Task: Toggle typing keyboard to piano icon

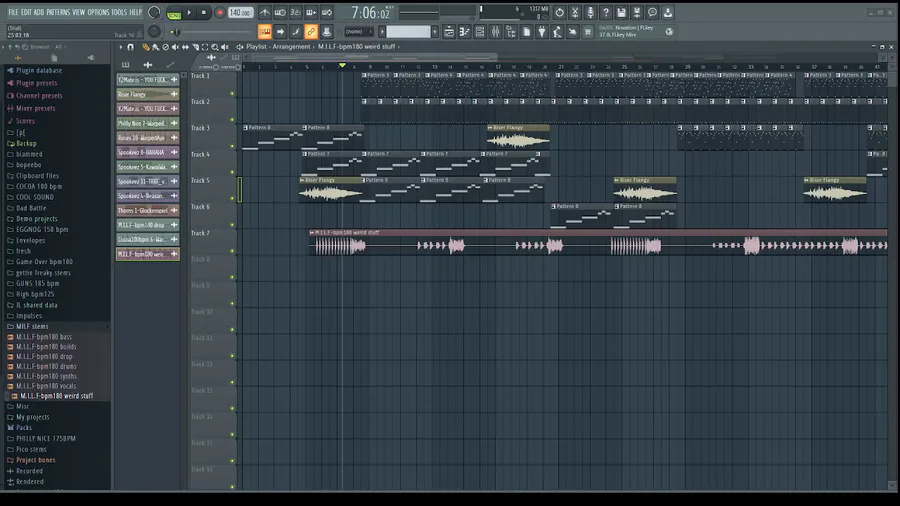Action: 265,32
